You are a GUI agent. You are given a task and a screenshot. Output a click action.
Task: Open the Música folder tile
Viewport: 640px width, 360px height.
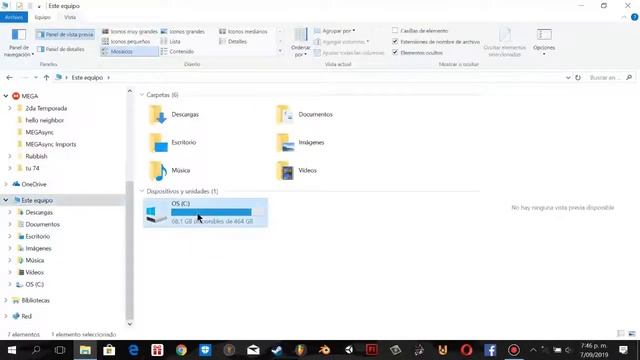(170, 170)
